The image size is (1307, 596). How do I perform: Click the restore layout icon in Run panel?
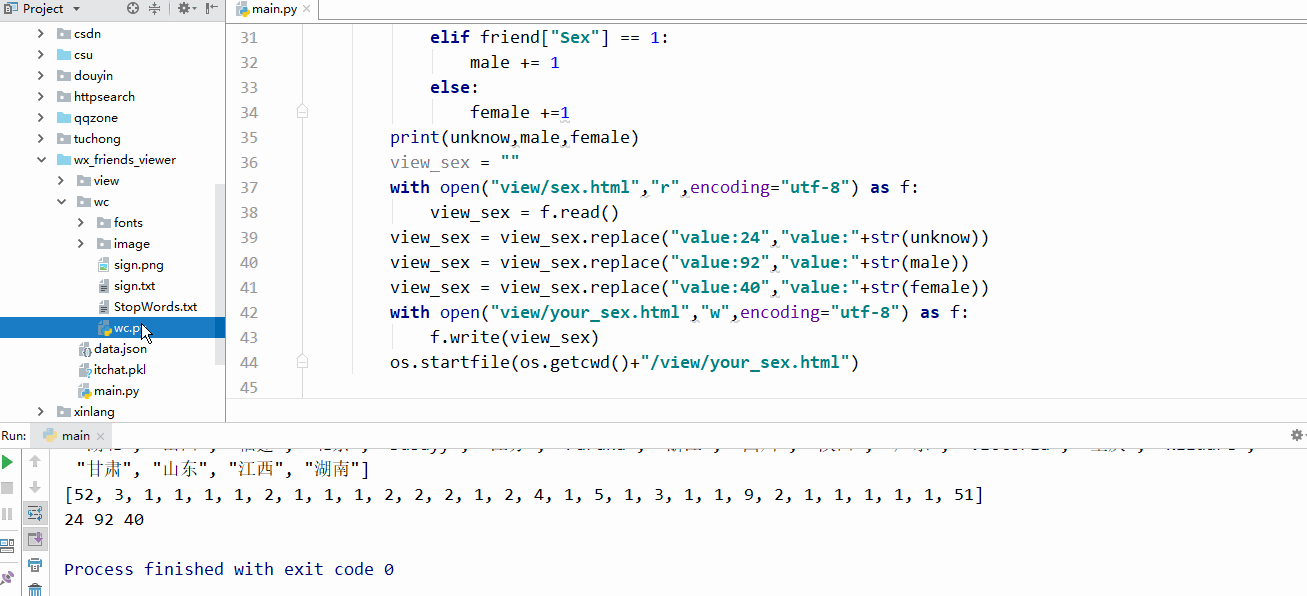(x=8, y=546)
